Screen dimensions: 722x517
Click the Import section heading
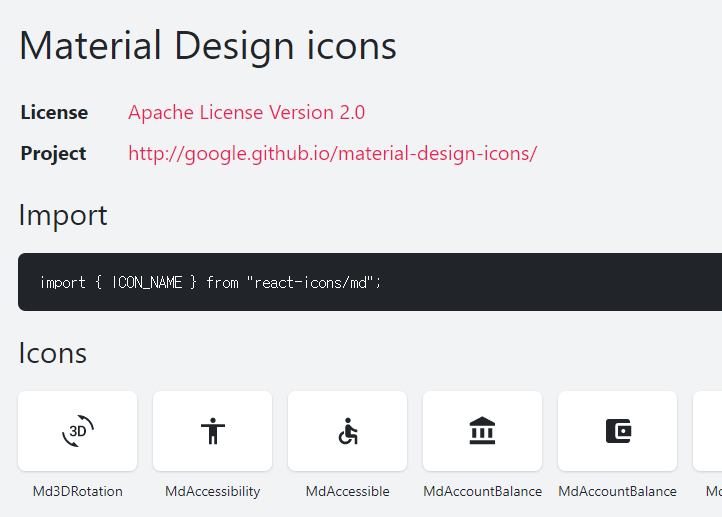pyautogui.click(x=63, y=215)
